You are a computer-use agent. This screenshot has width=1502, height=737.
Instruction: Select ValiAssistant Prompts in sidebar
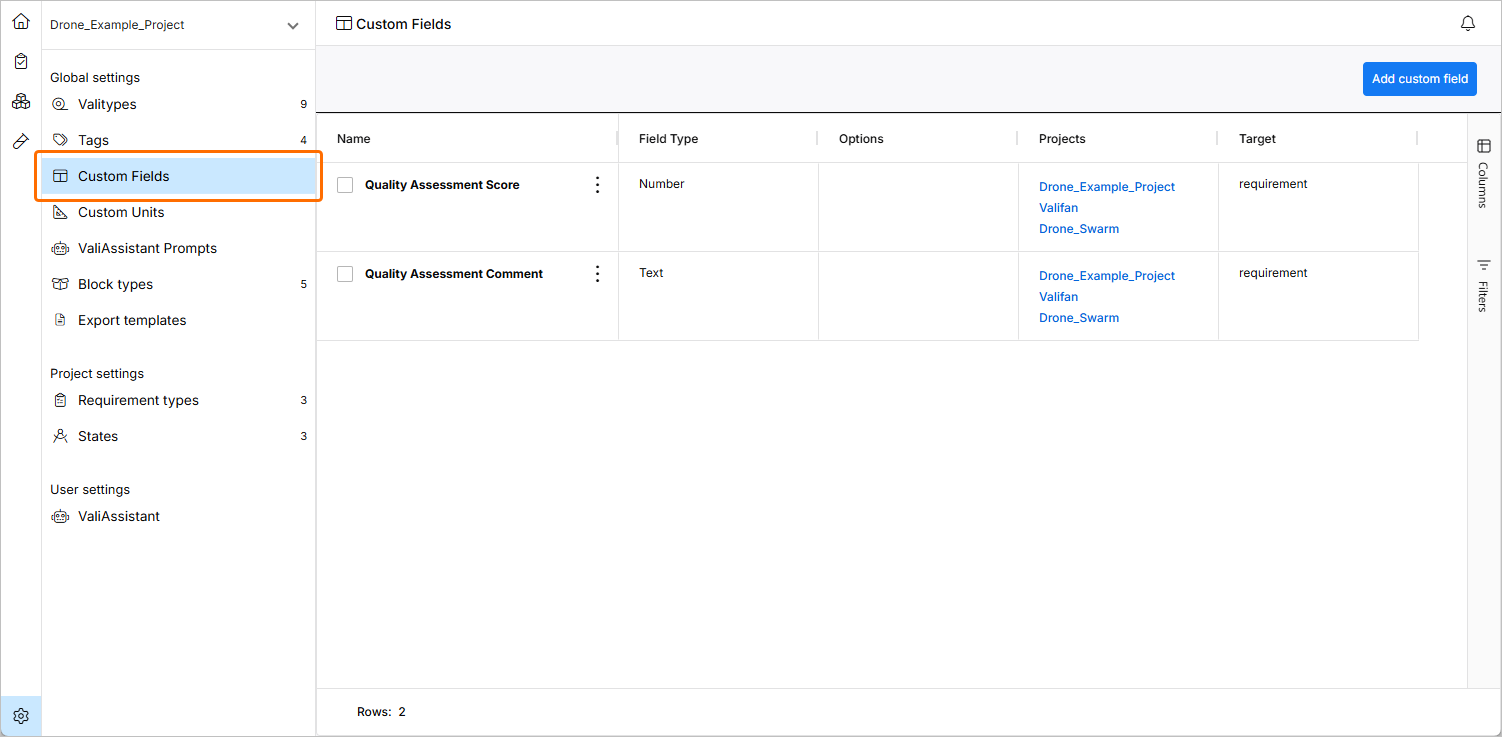click(x=147, y=248)
